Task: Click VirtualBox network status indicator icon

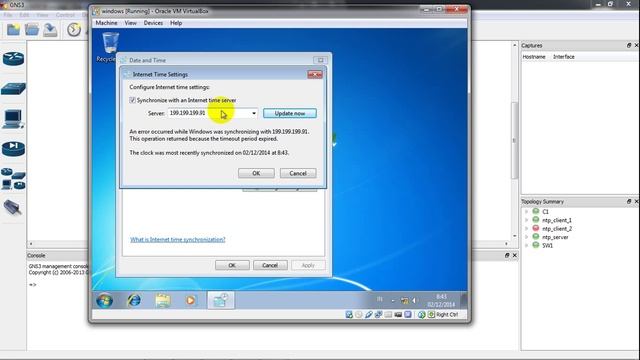Action: 378,314
